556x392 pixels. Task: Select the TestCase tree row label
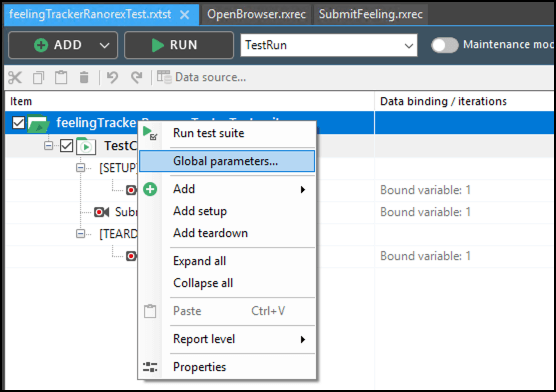[121, 146]
